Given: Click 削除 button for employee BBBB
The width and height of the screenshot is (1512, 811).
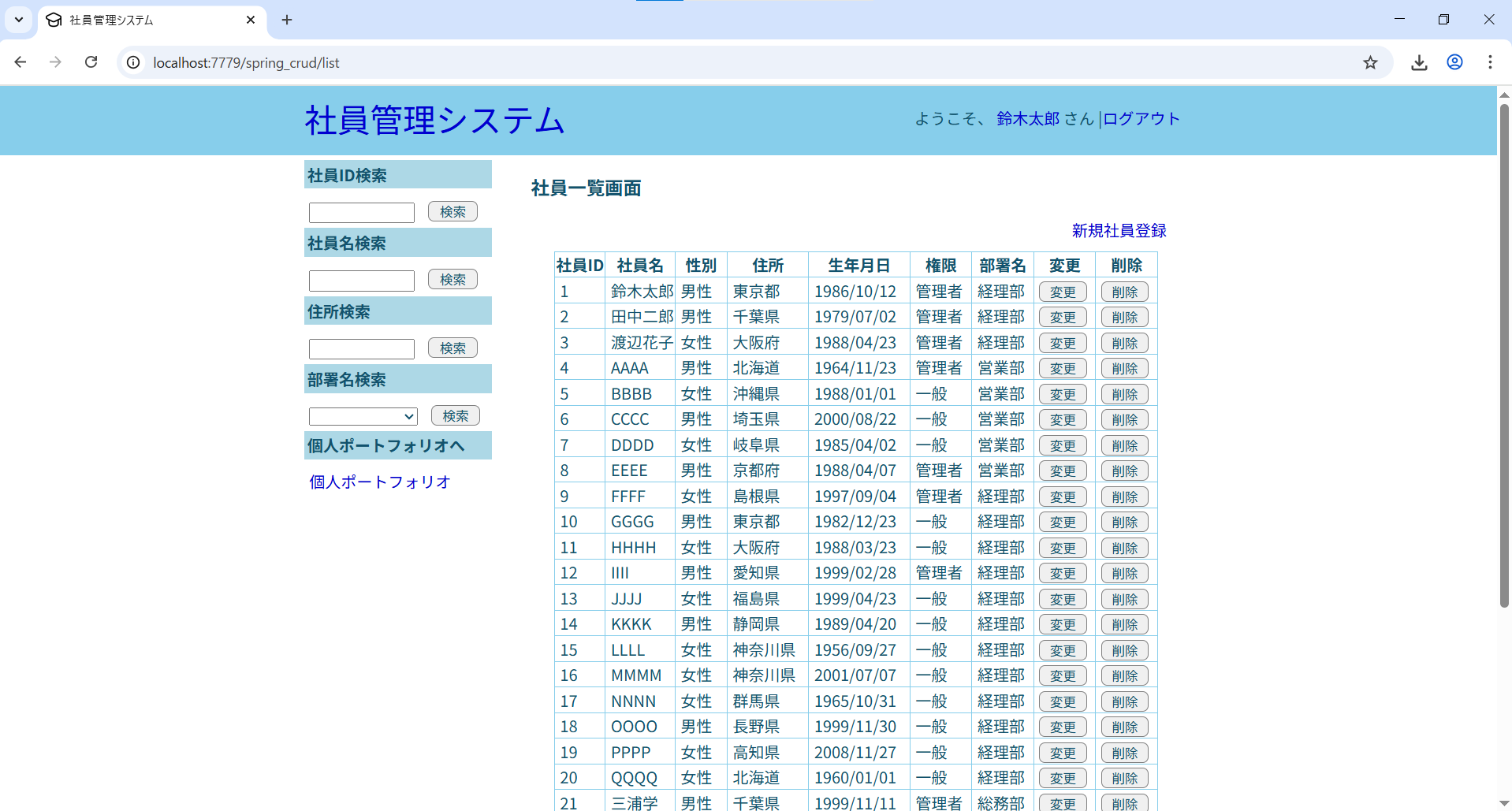Looking at the screenshot, I should [1124, 394].
